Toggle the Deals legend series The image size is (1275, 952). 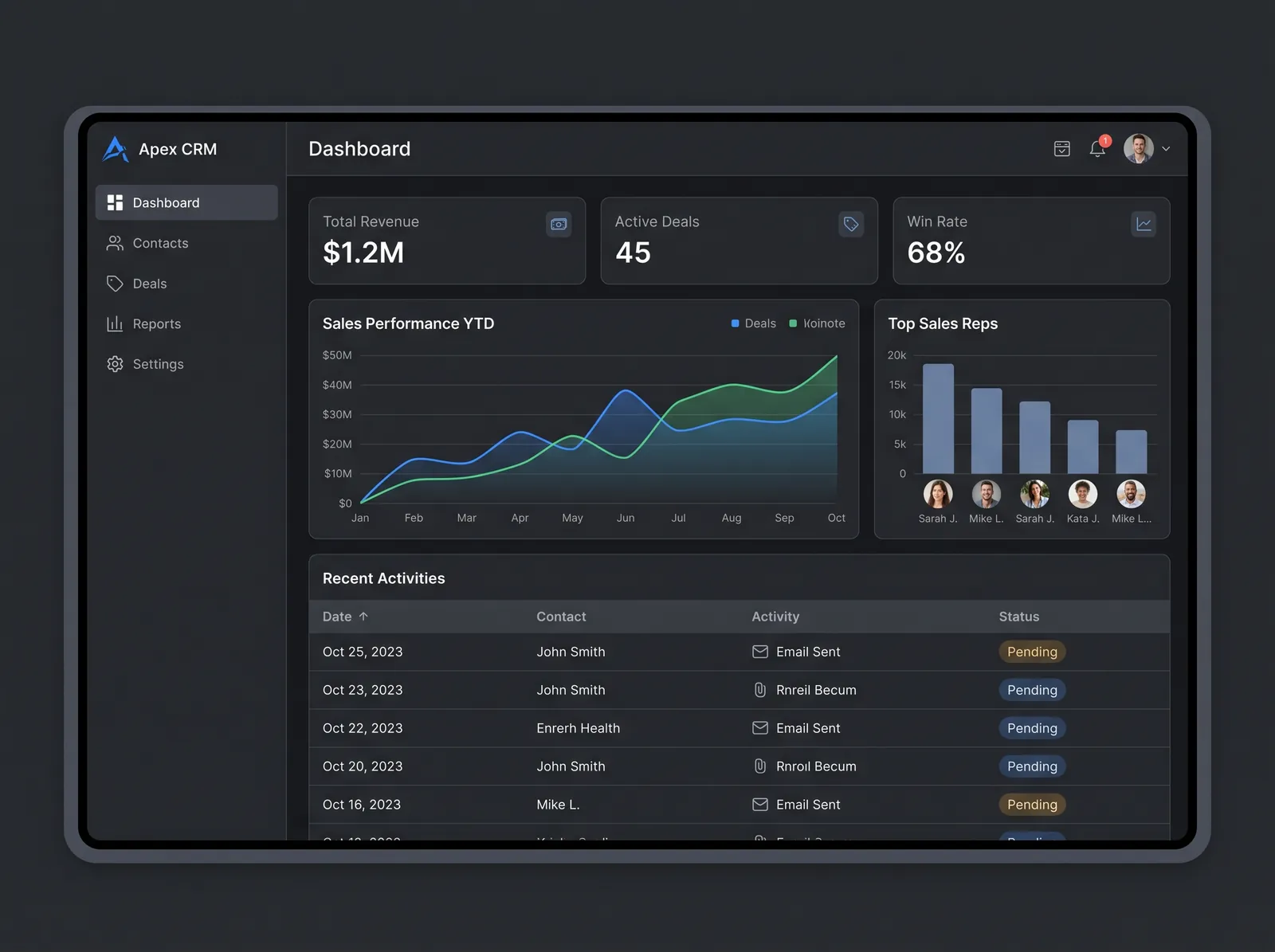click(753, 323)
